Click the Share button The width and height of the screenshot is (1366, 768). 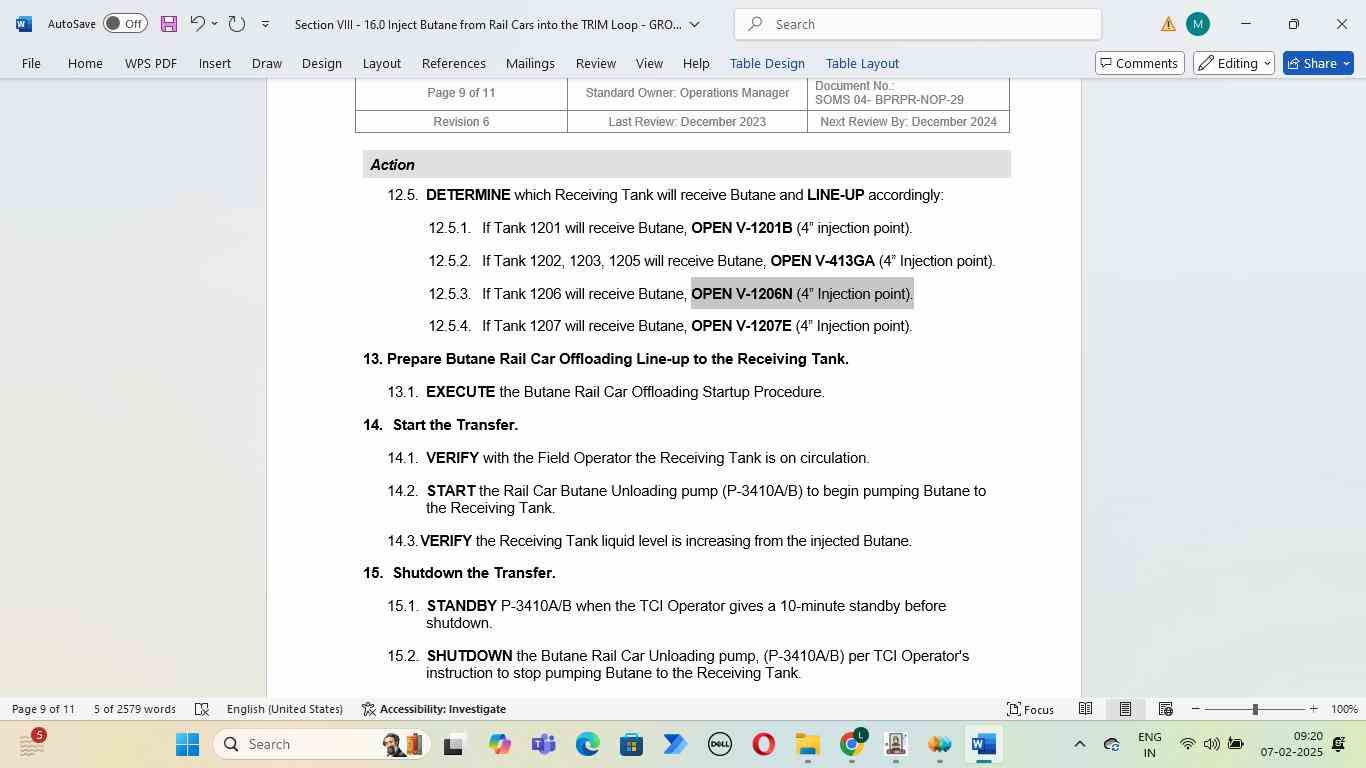[1318, 63]
